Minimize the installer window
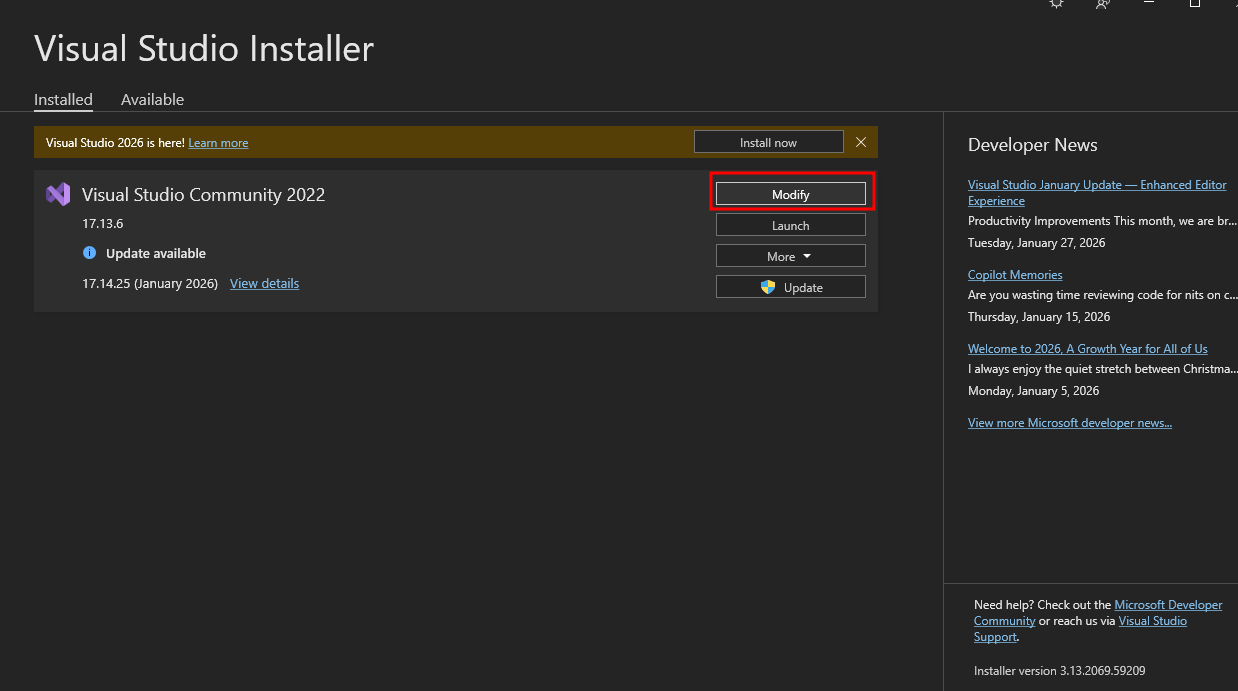Viewport: 1238px width, 691px height. [1149, 4]
